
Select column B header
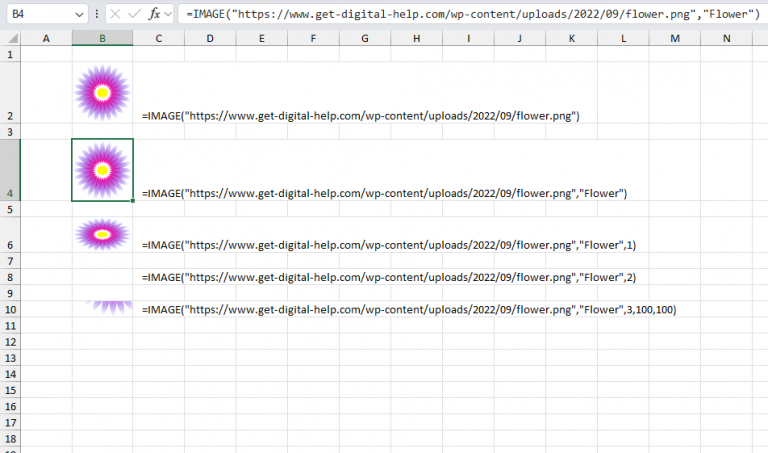click(102, 38)
